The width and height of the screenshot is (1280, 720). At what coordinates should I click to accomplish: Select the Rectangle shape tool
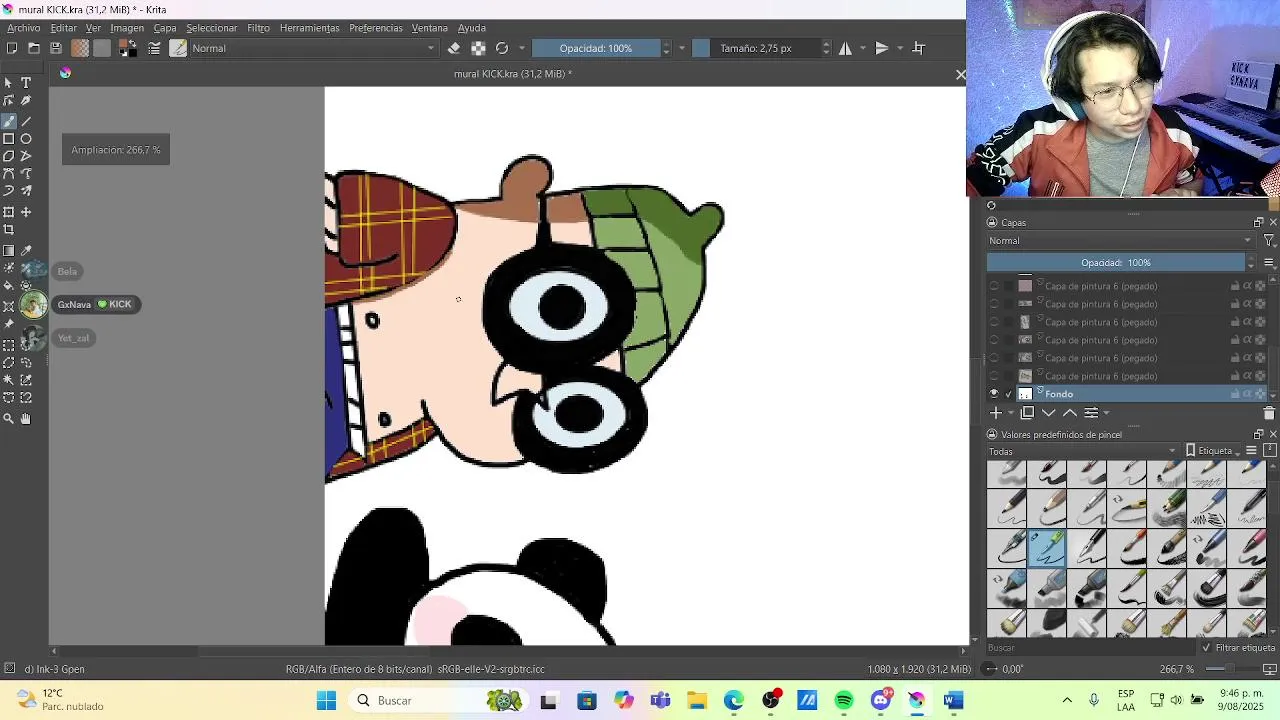(9, 139)
